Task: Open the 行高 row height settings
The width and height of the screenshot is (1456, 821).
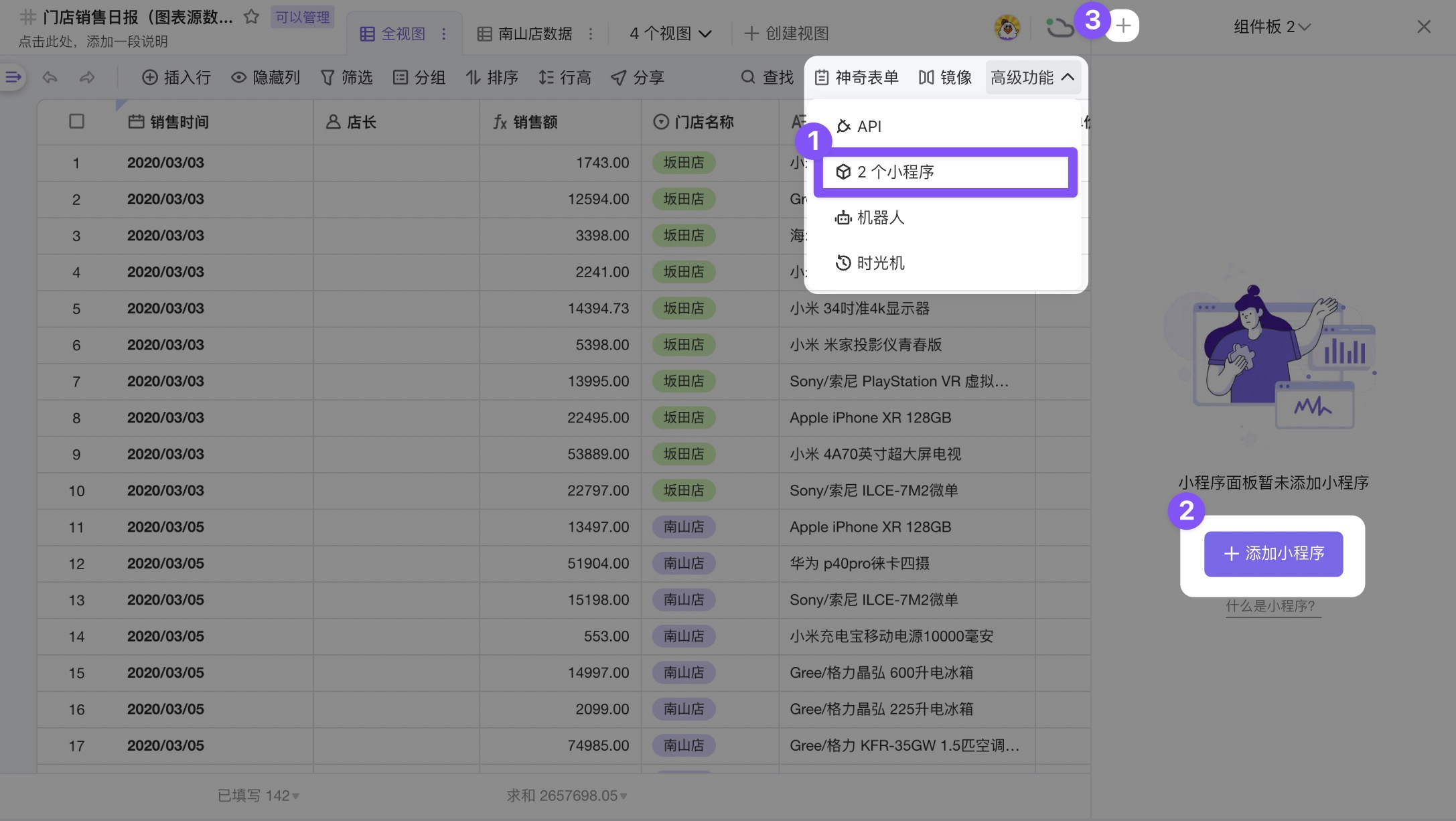Action: tap(565, 77)
